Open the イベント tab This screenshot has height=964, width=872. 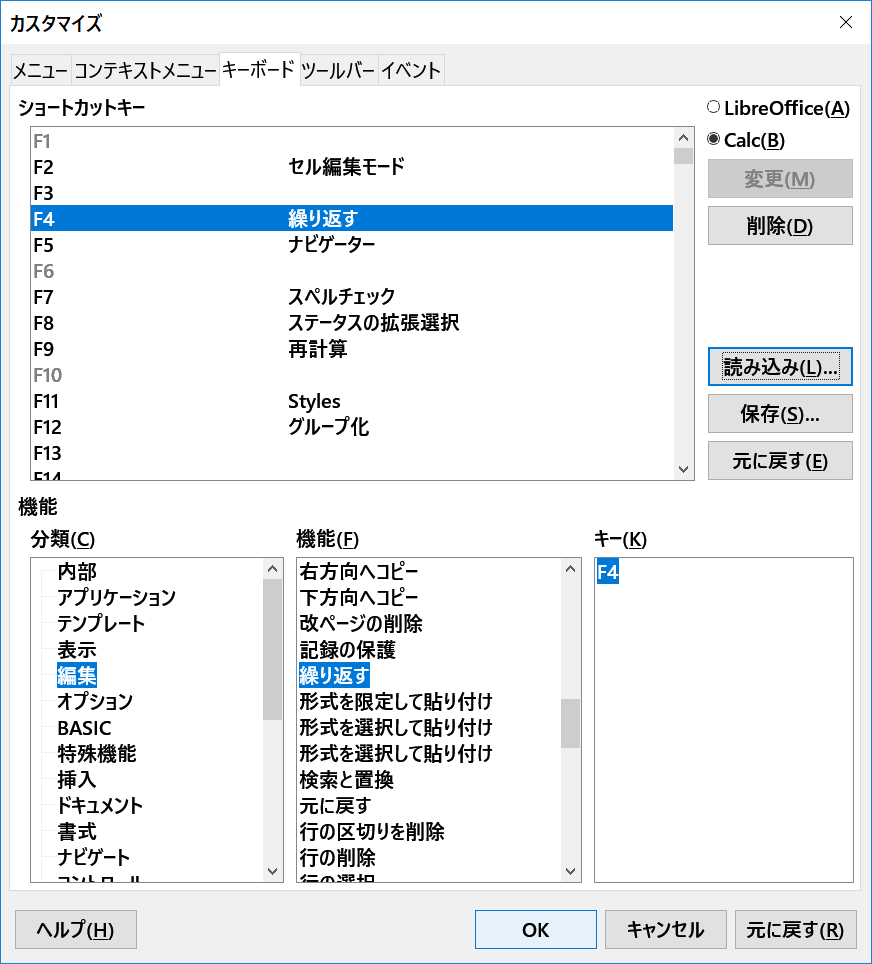(x=410, y=71)
